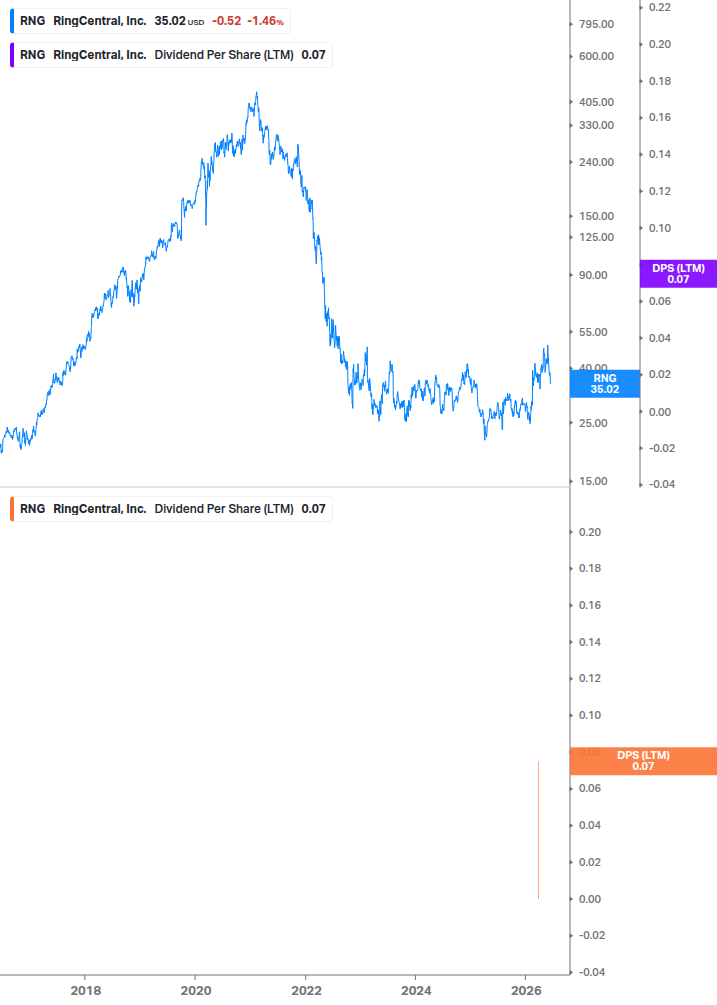Click the 2024 label on the time axis
Image resolution: width=717 pixels, height=1005 pixels.
point(416,991)
